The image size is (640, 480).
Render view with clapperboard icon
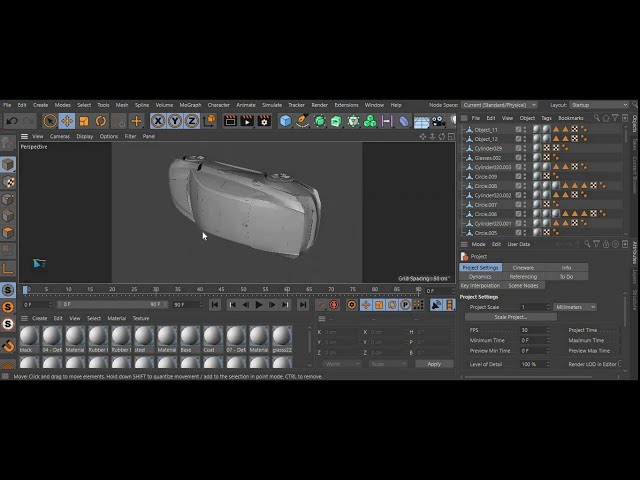coord(230,121)
